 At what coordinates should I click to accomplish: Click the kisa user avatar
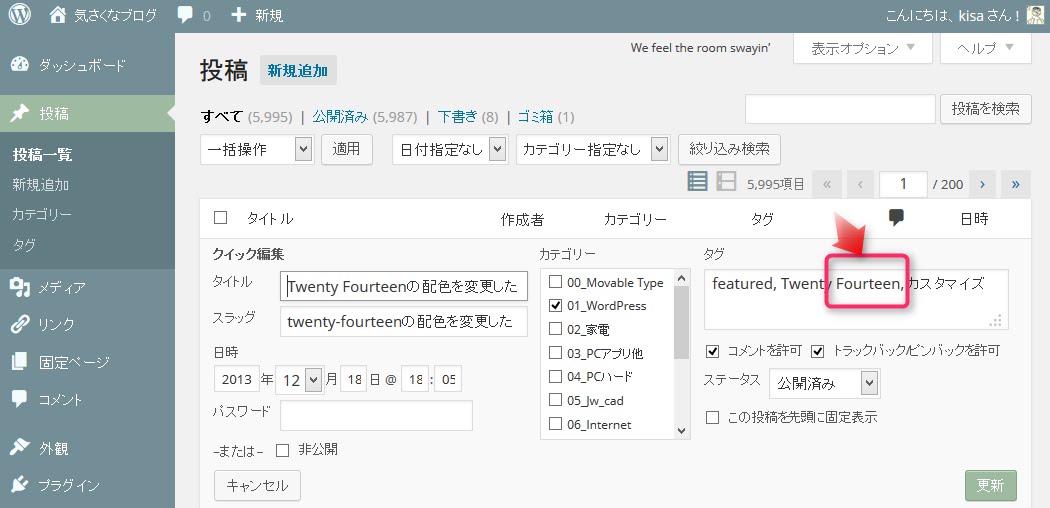click(1035, 15)
